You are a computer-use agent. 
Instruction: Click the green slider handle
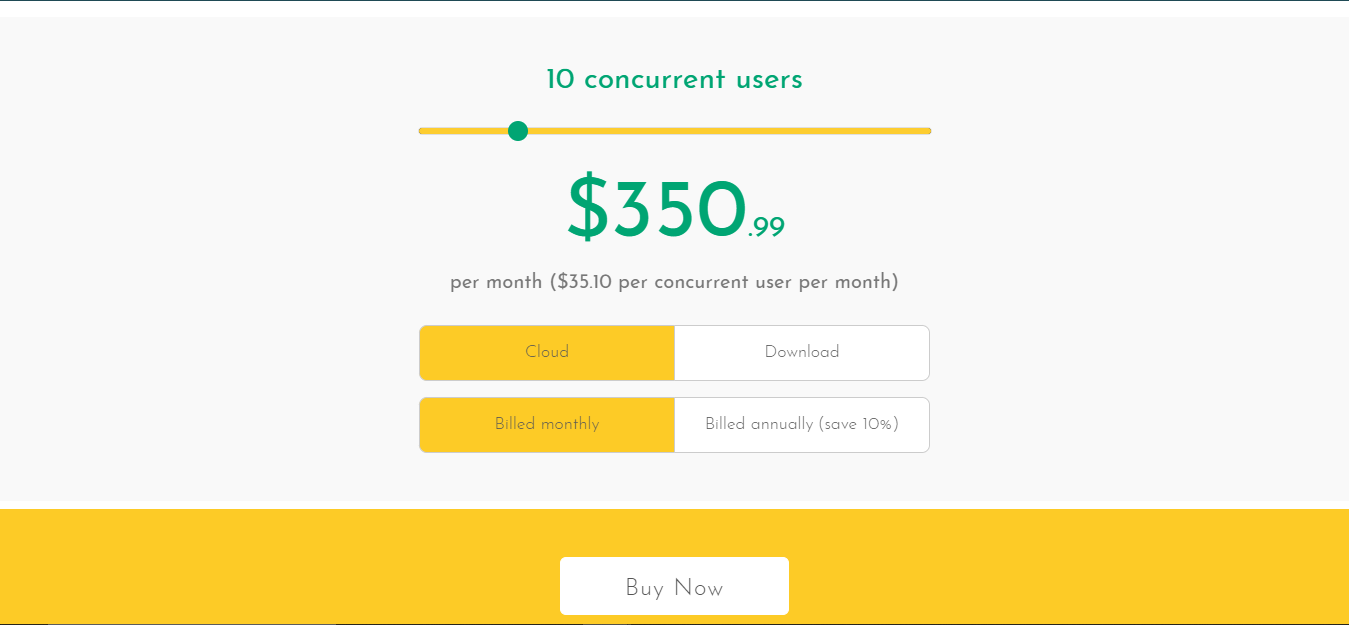coord(518,131)
